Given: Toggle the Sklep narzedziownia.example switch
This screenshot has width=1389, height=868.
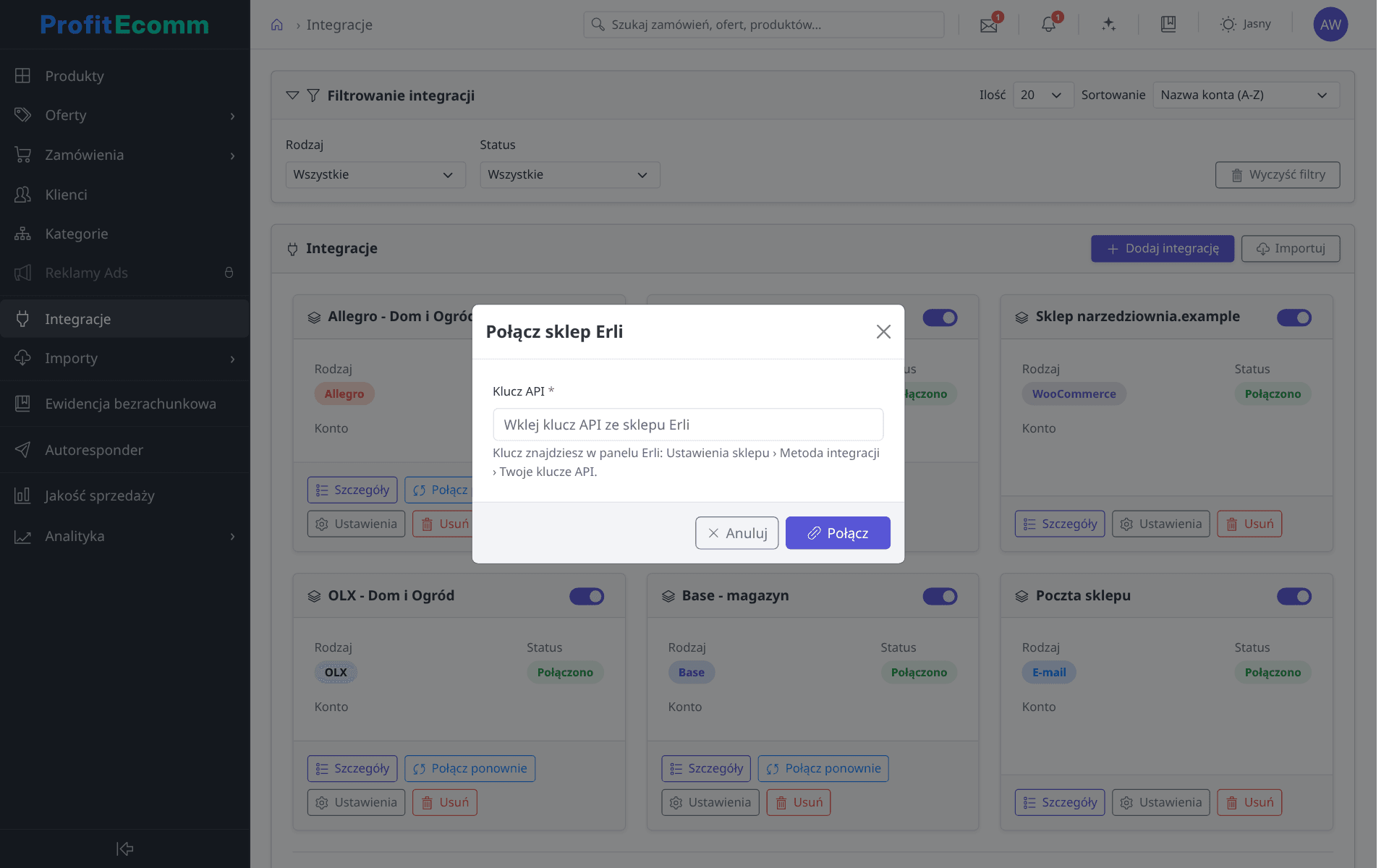Looking at the screenshot, I should pyautogui.click(x=1294, y=318).
